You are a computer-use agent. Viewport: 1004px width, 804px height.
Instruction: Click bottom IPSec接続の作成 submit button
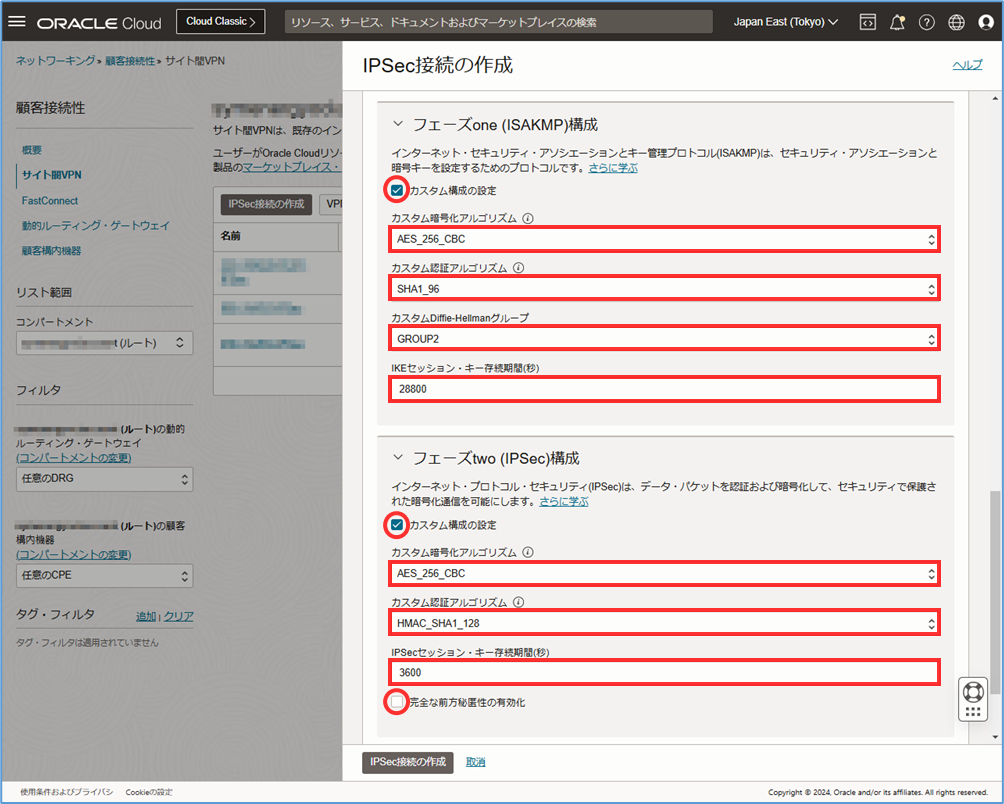coord(408,762)
